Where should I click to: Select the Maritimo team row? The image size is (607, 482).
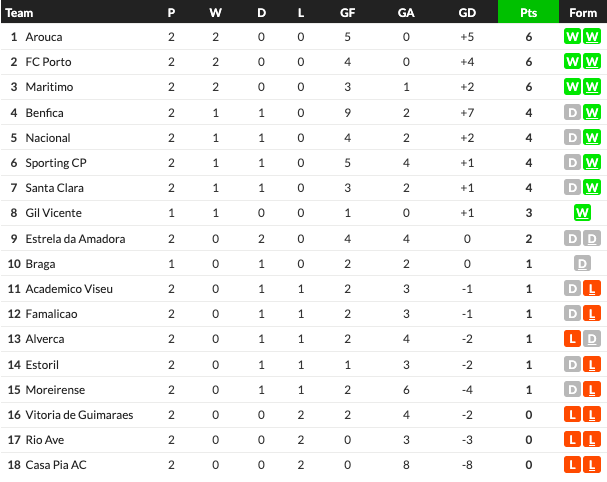304,87
